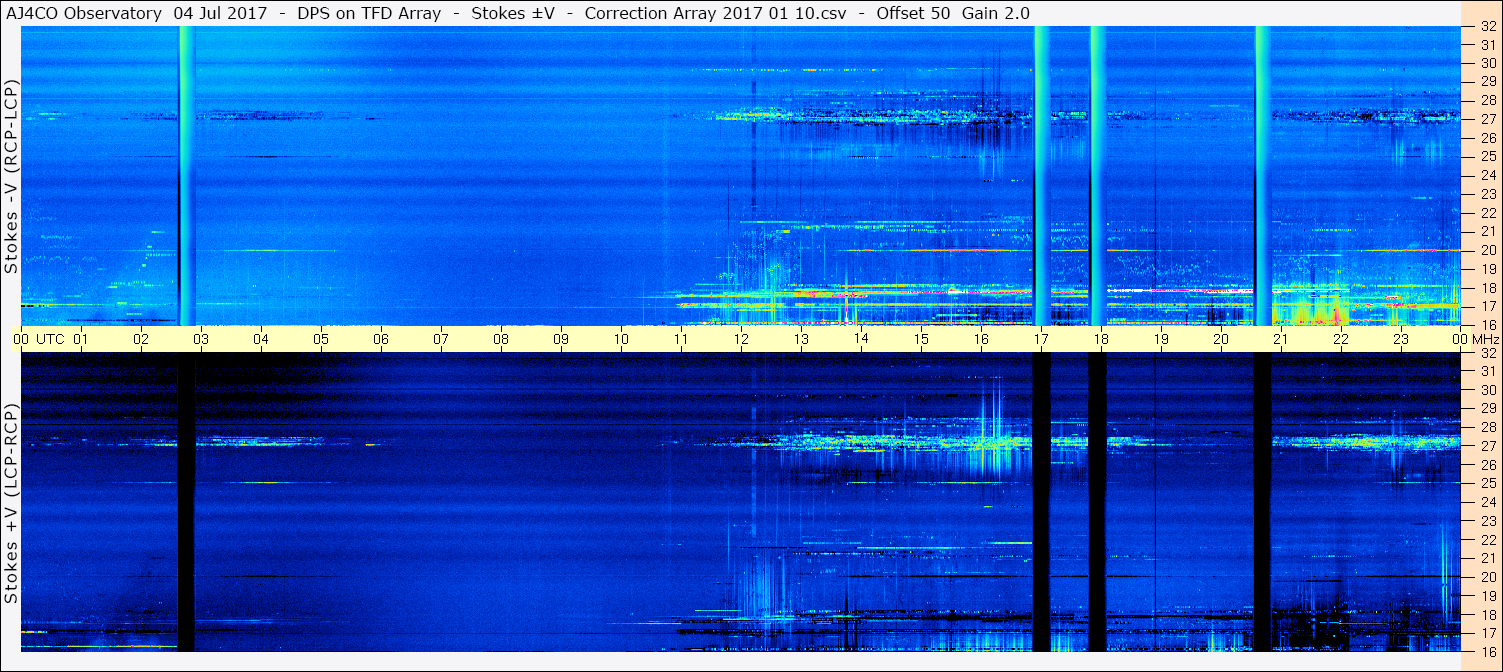This screenshot has height=672, width=1503.
Task: Click the 09 hour tick label
Action: [561, 339]
